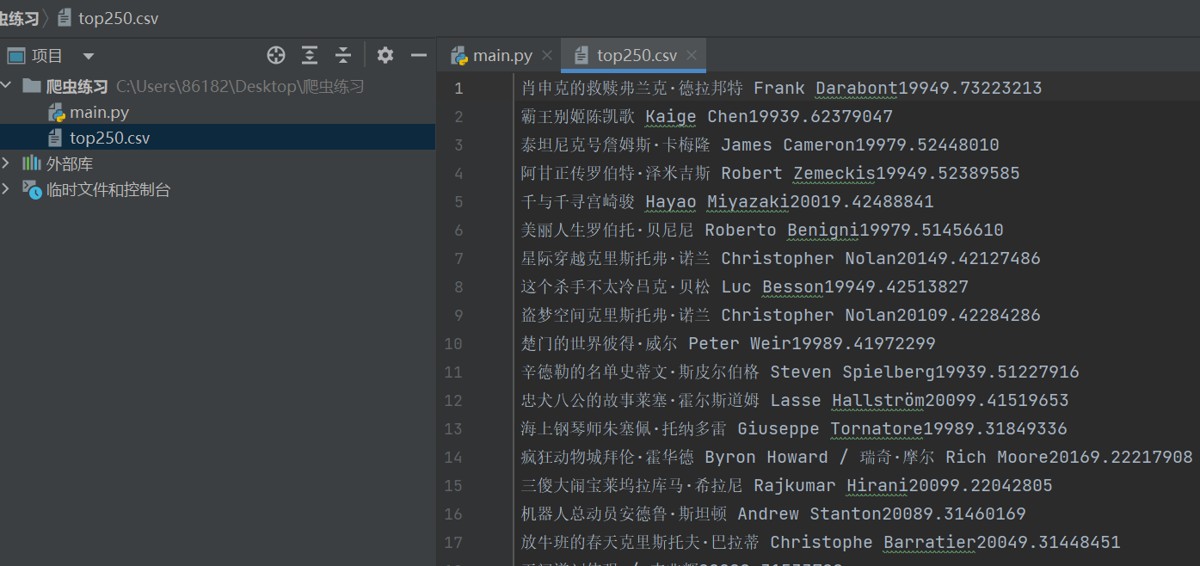Click top250.csv in the top breadcrumb
Image resolution: width=1200 pixels, height=566 pixels.
pyautogui.click(x=117, y=18)
